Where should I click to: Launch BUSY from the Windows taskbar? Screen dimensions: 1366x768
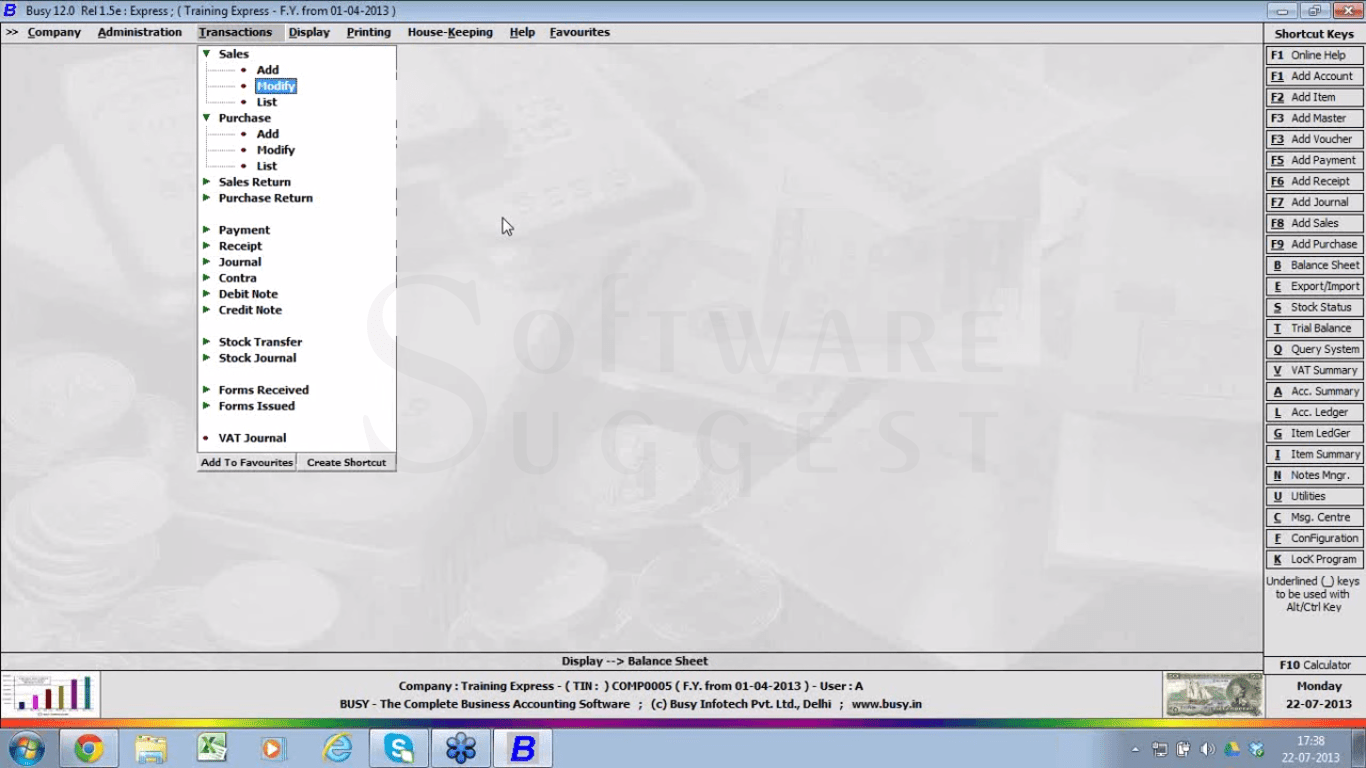point(521,747)
